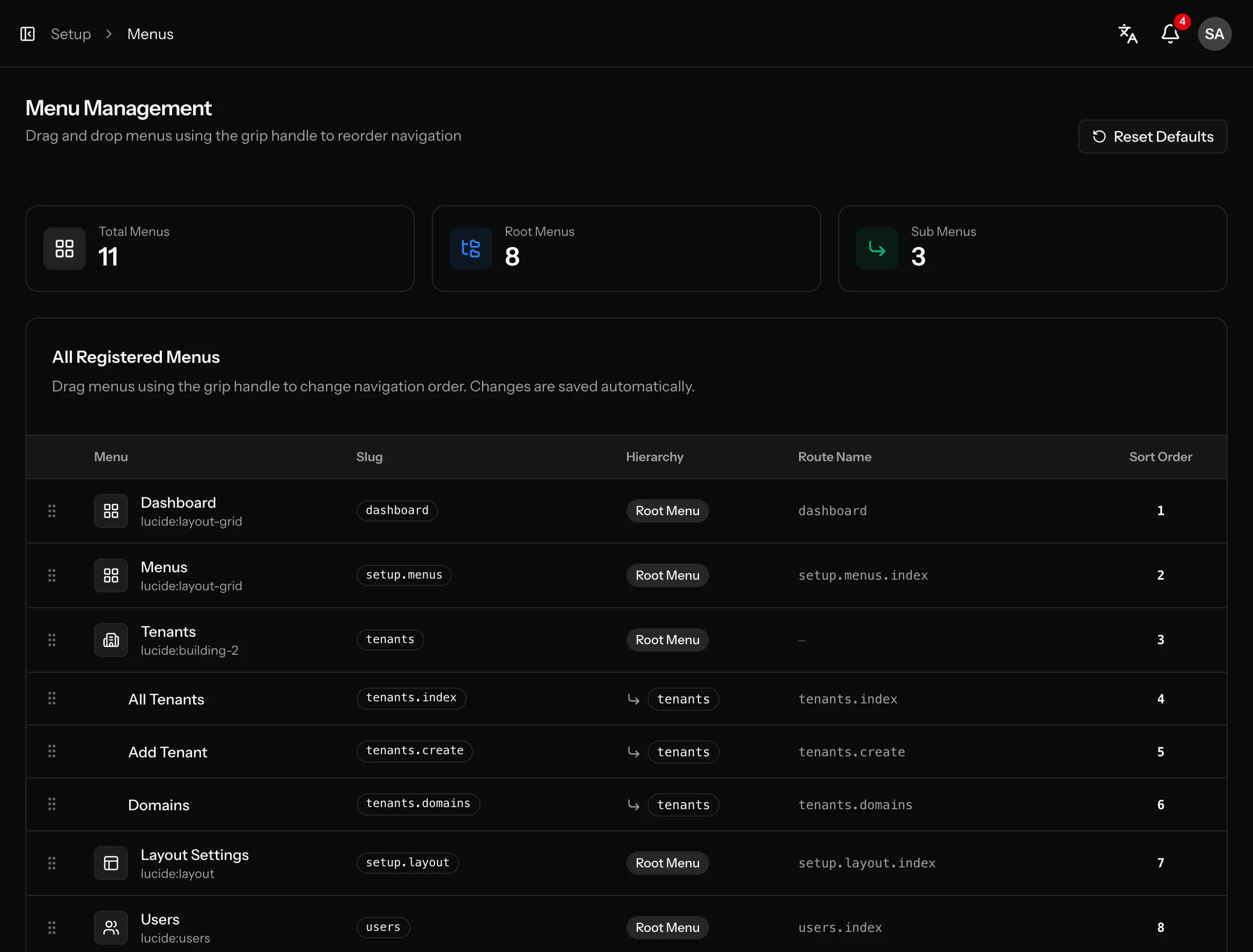Screen dimensions: 1253x952
Task: Click the Route Name column header
Action: pos(834,457)
